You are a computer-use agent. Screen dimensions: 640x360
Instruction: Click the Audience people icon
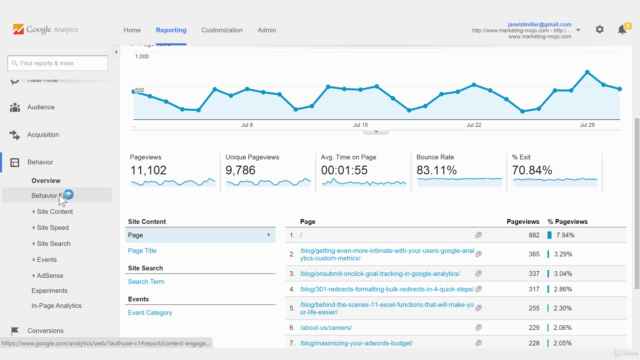coord(15,107)
